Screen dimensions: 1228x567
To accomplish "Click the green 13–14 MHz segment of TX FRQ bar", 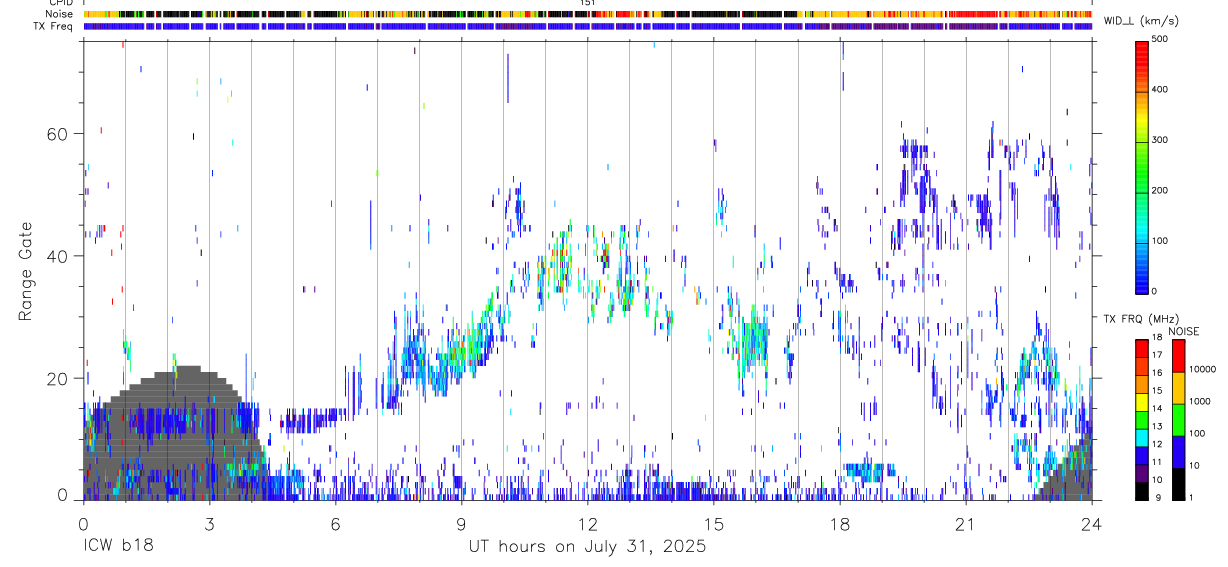I will click(1142, 420).
